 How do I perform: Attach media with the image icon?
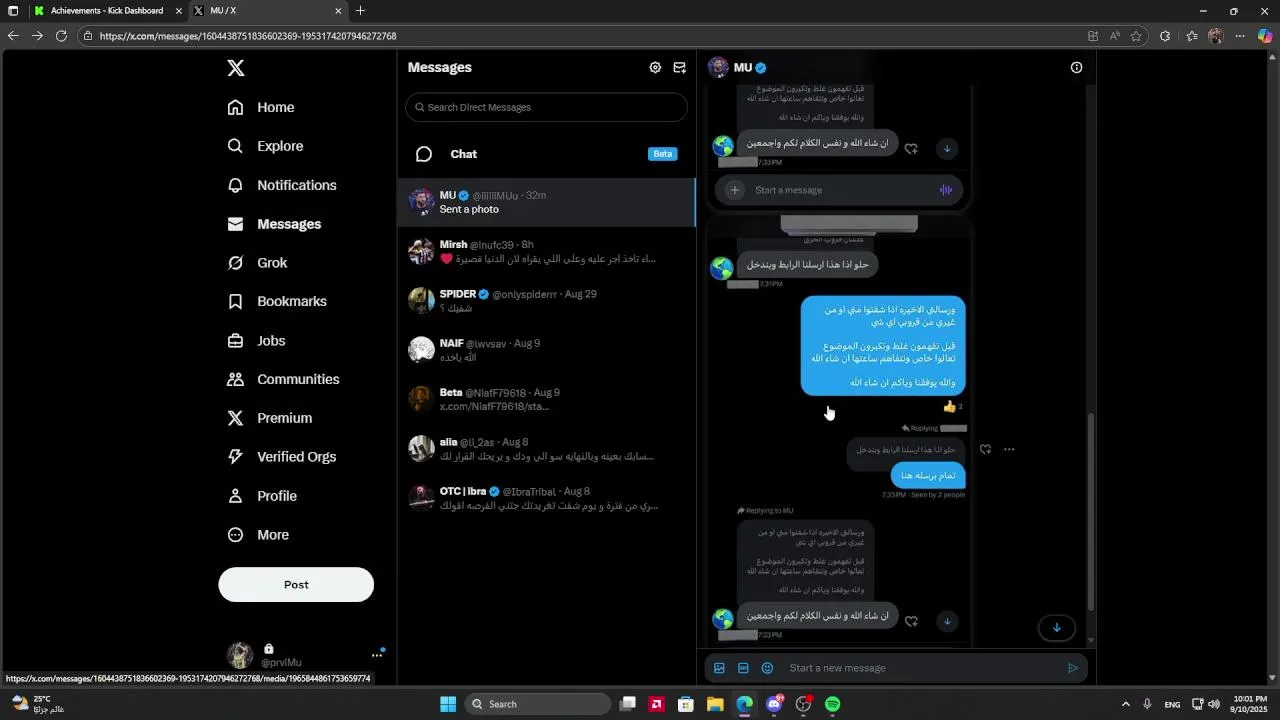point(719,668)
